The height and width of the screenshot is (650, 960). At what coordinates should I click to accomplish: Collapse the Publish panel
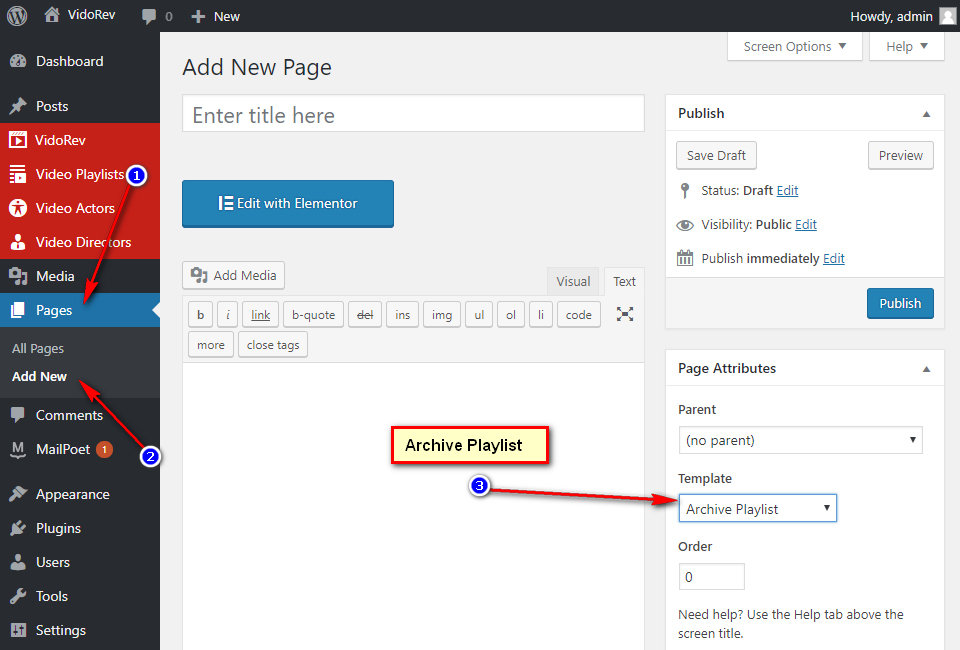pos(927,113)
